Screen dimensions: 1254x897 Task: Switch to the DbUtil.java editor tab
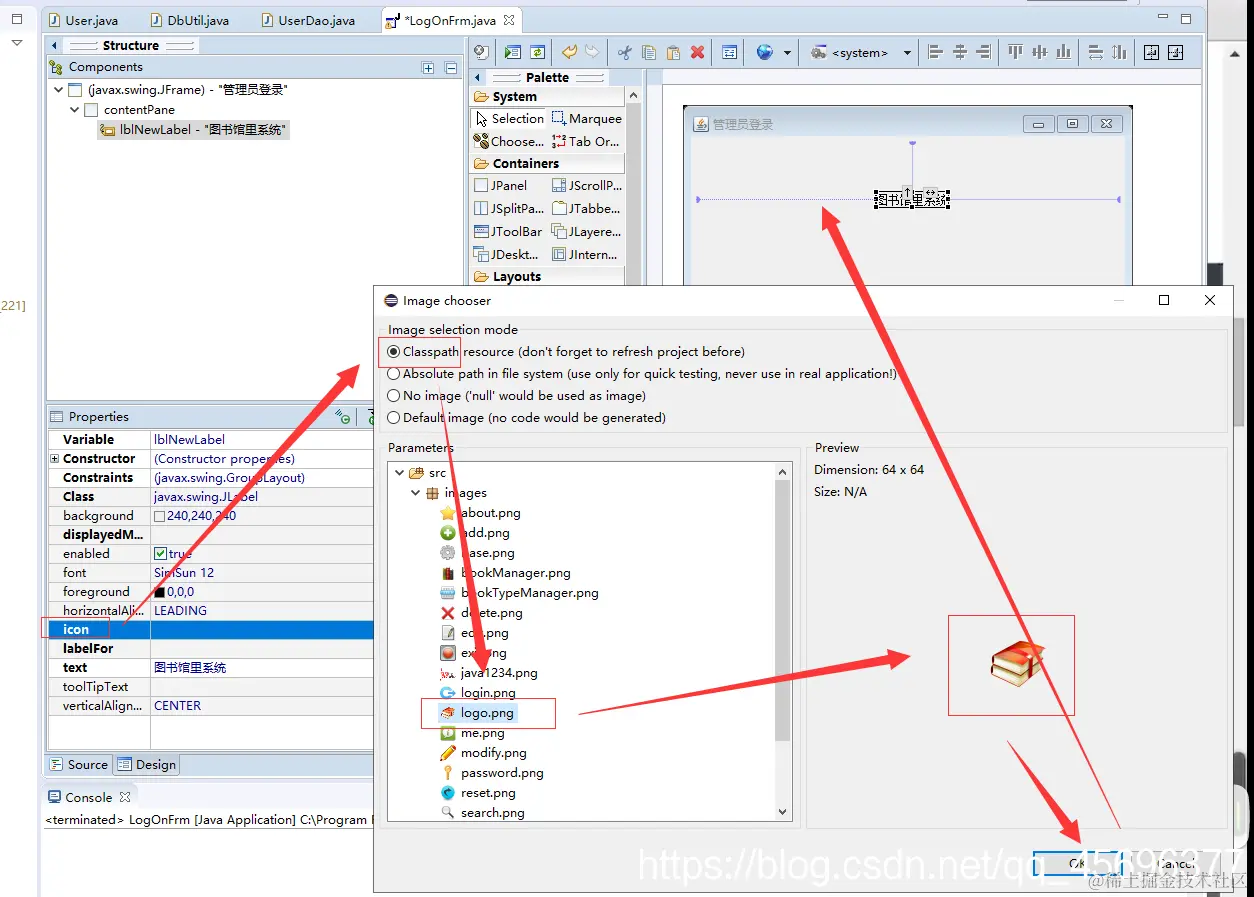click(189, 20)
